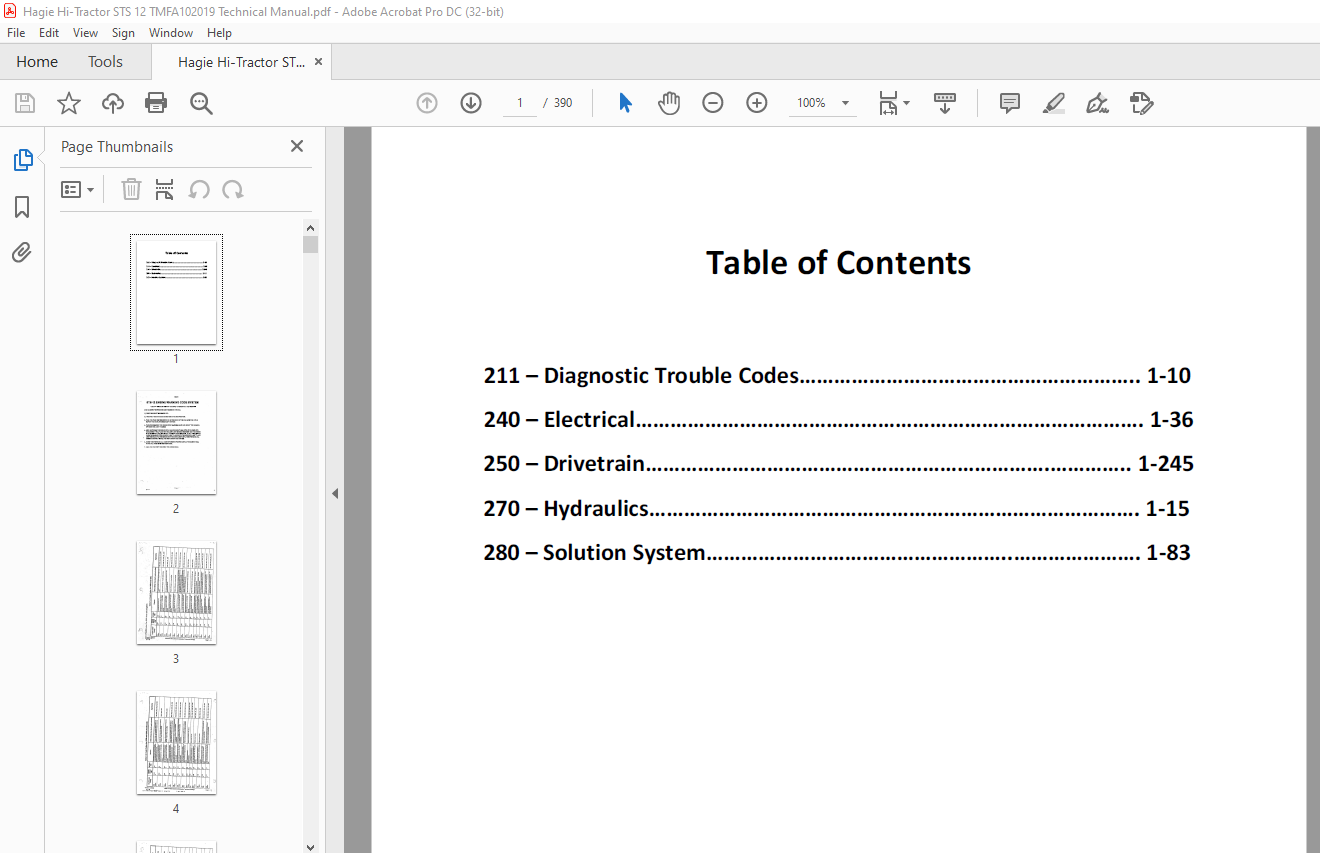Open the zoom level dropdown
This screenshot has width=1320, height=853.
pos(845,103)
